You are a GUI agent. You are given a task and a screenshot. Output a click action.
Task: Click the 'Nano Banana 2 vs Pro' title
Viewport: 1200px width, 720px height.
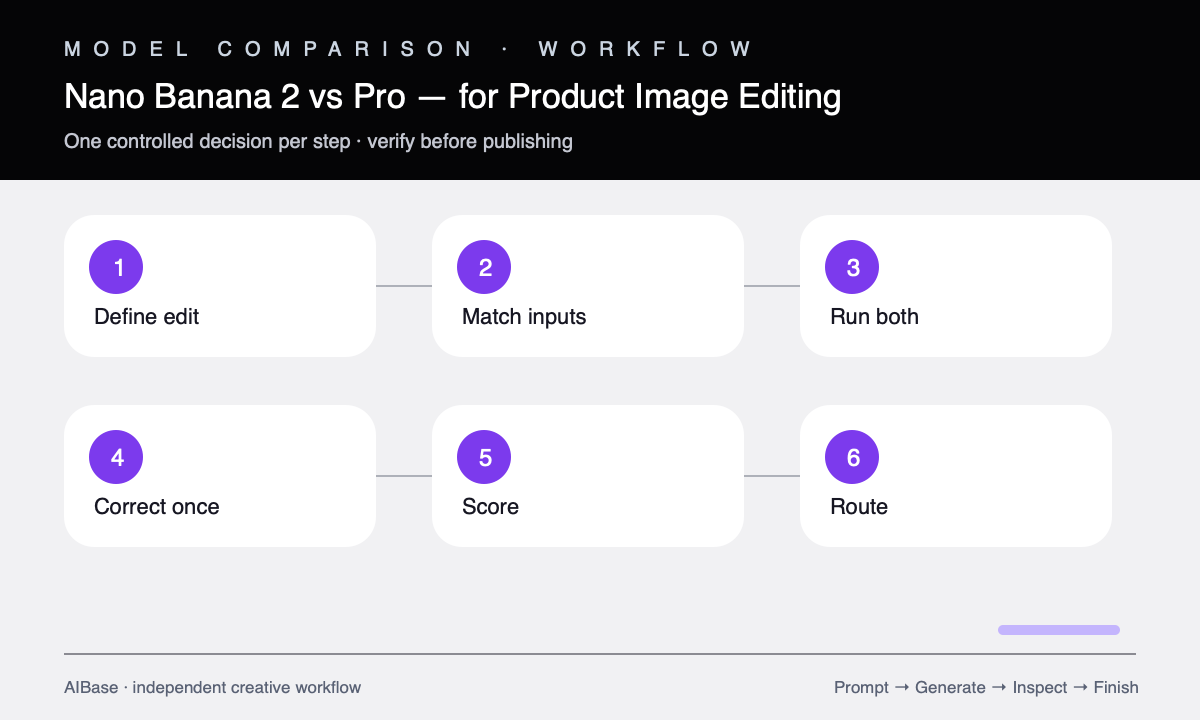452,97
